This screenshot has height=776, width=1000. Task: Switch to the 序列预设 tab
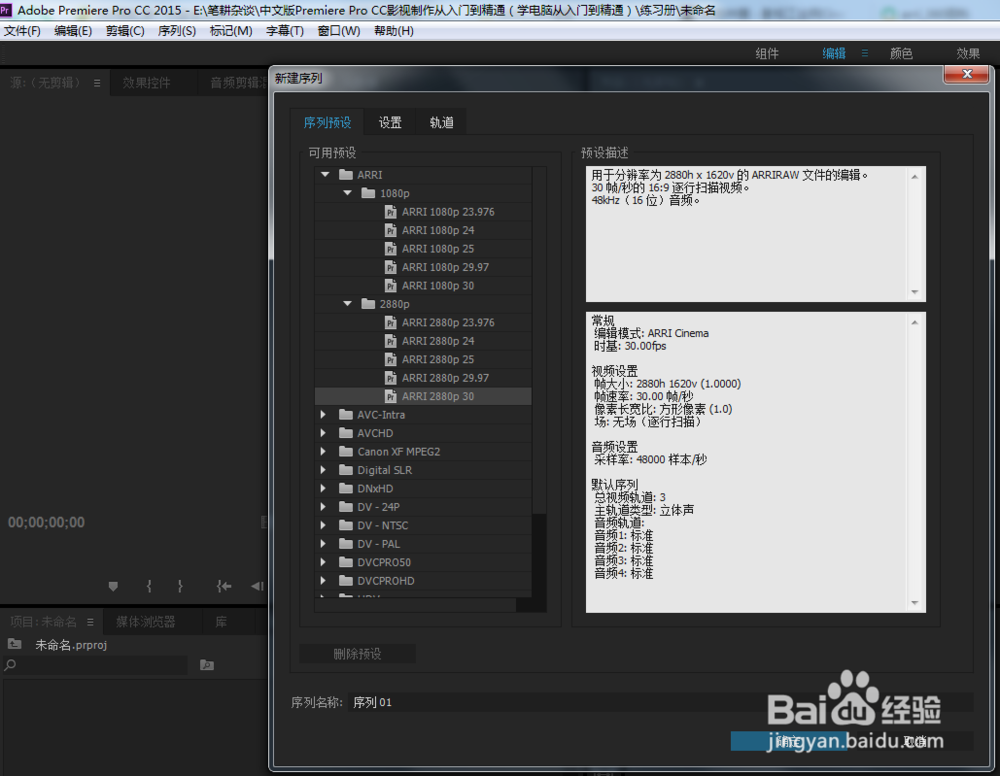tap(327, 122)
